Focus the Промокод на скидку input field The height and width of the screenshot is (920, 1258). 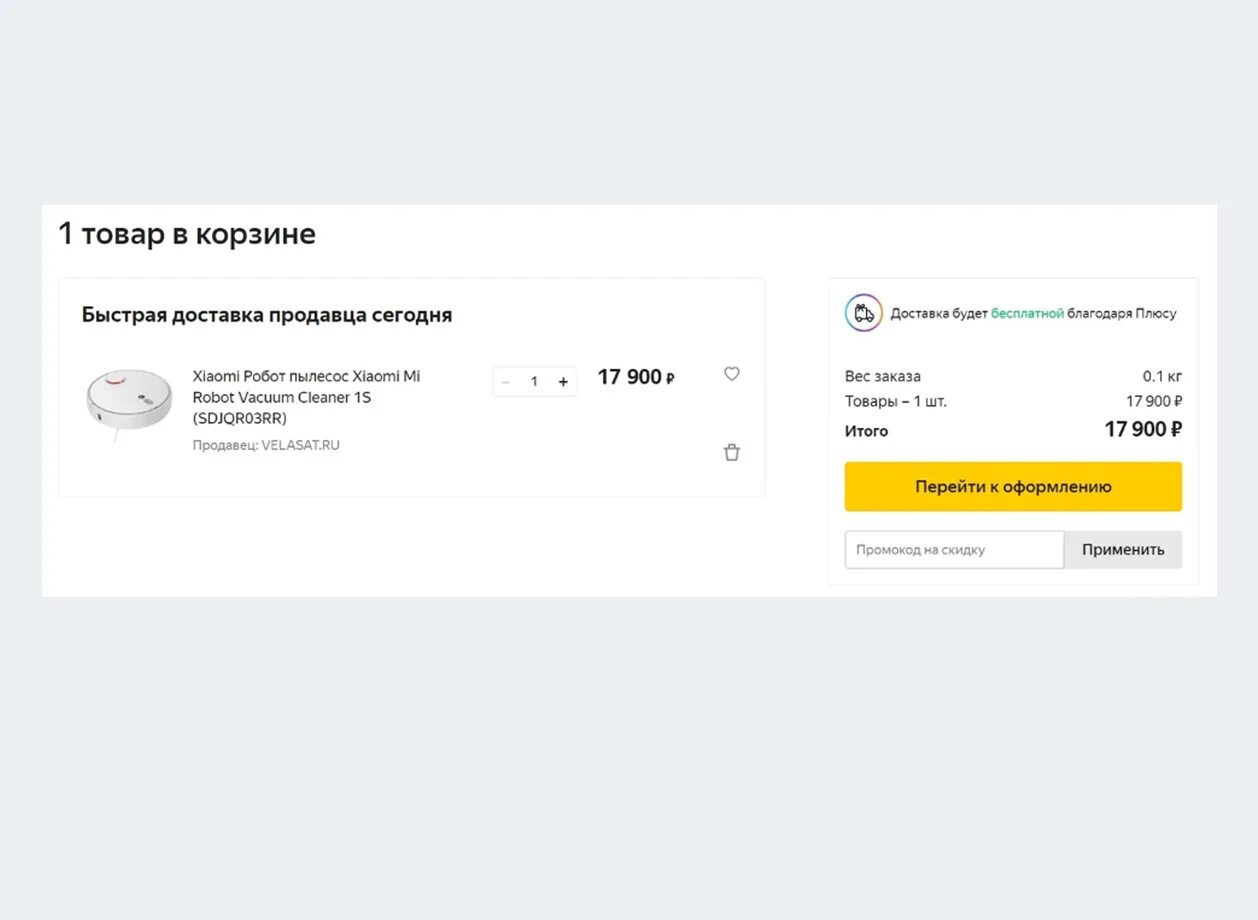[x=954, y=550]
